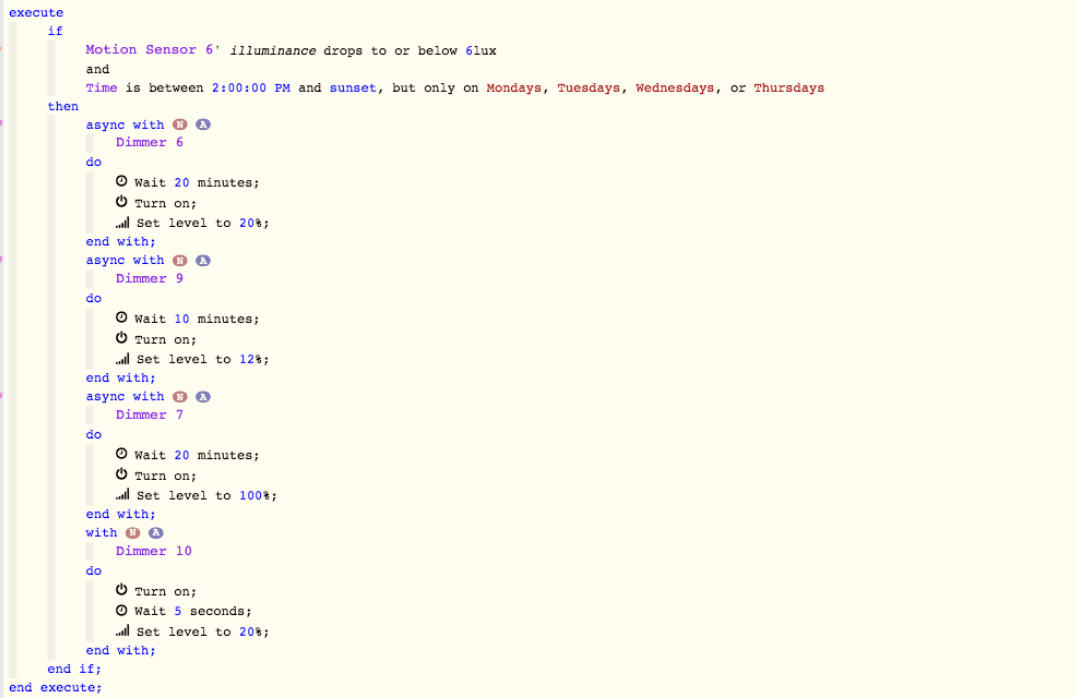Select the 'Dimmer 7' device
Viewport: 1075px width, 698px height.
coord(149,415)
